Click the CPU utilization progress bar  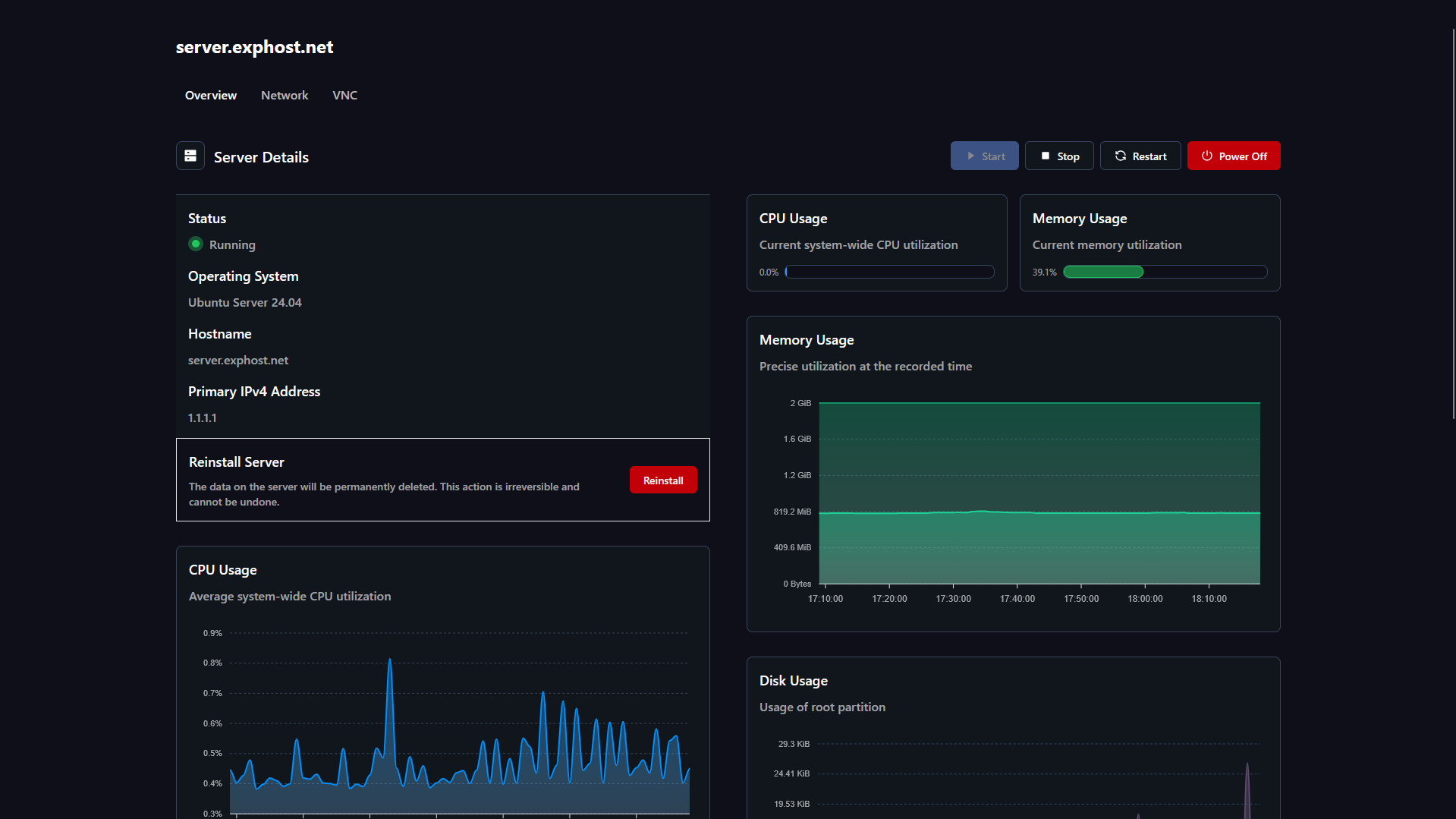tap(889, 272)
